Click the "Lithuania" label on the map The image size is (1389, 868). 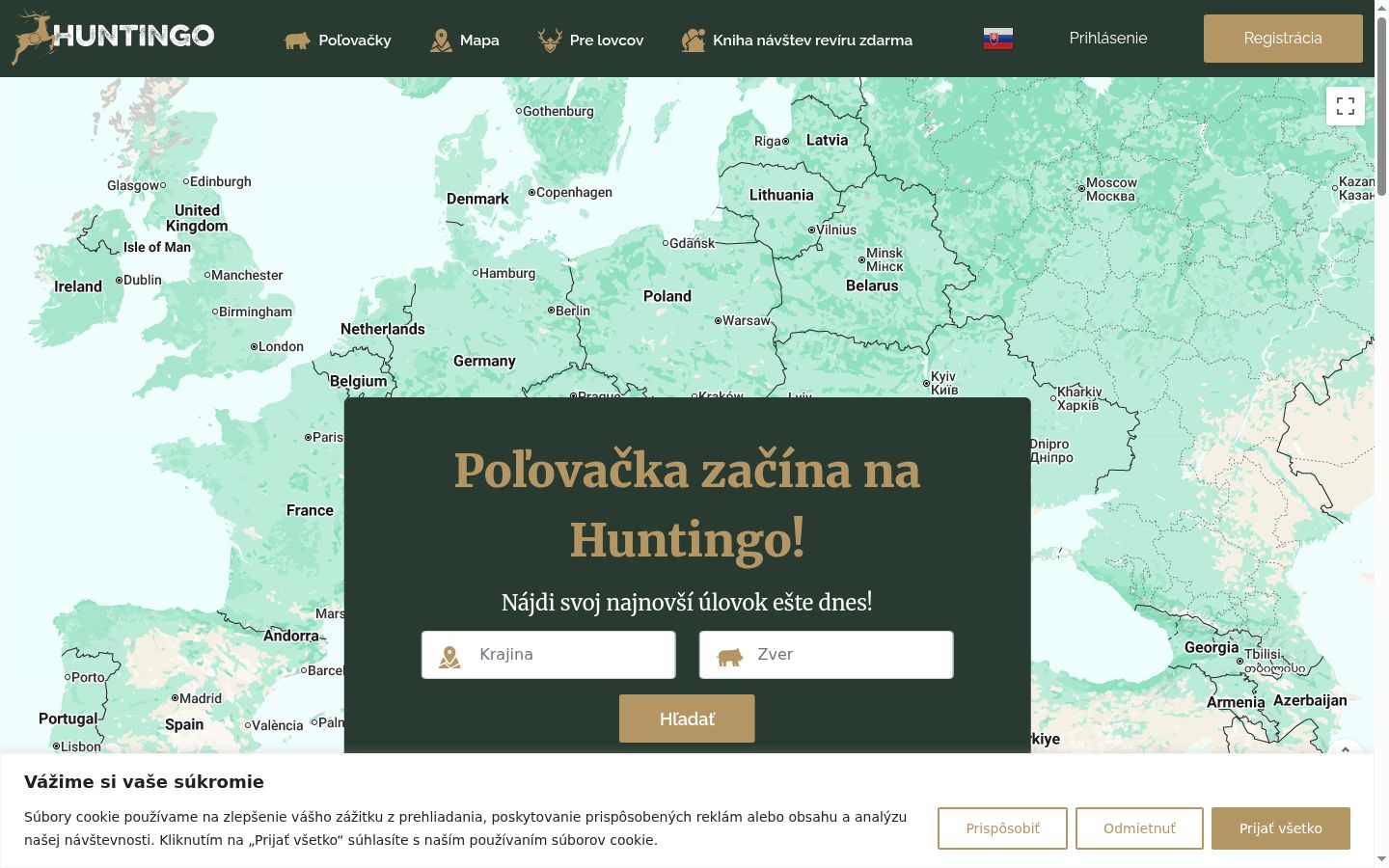click(781, 195)
